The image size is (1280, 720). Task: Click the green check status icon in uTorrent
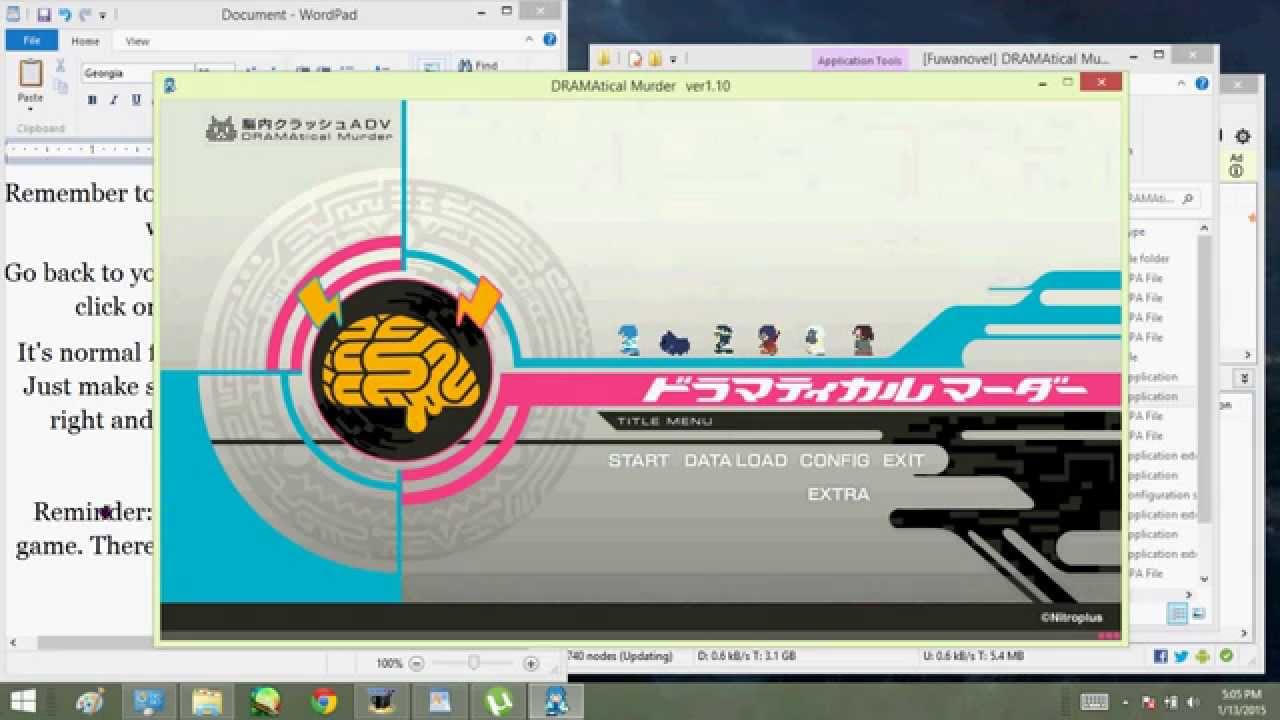tap(1226, 657)
